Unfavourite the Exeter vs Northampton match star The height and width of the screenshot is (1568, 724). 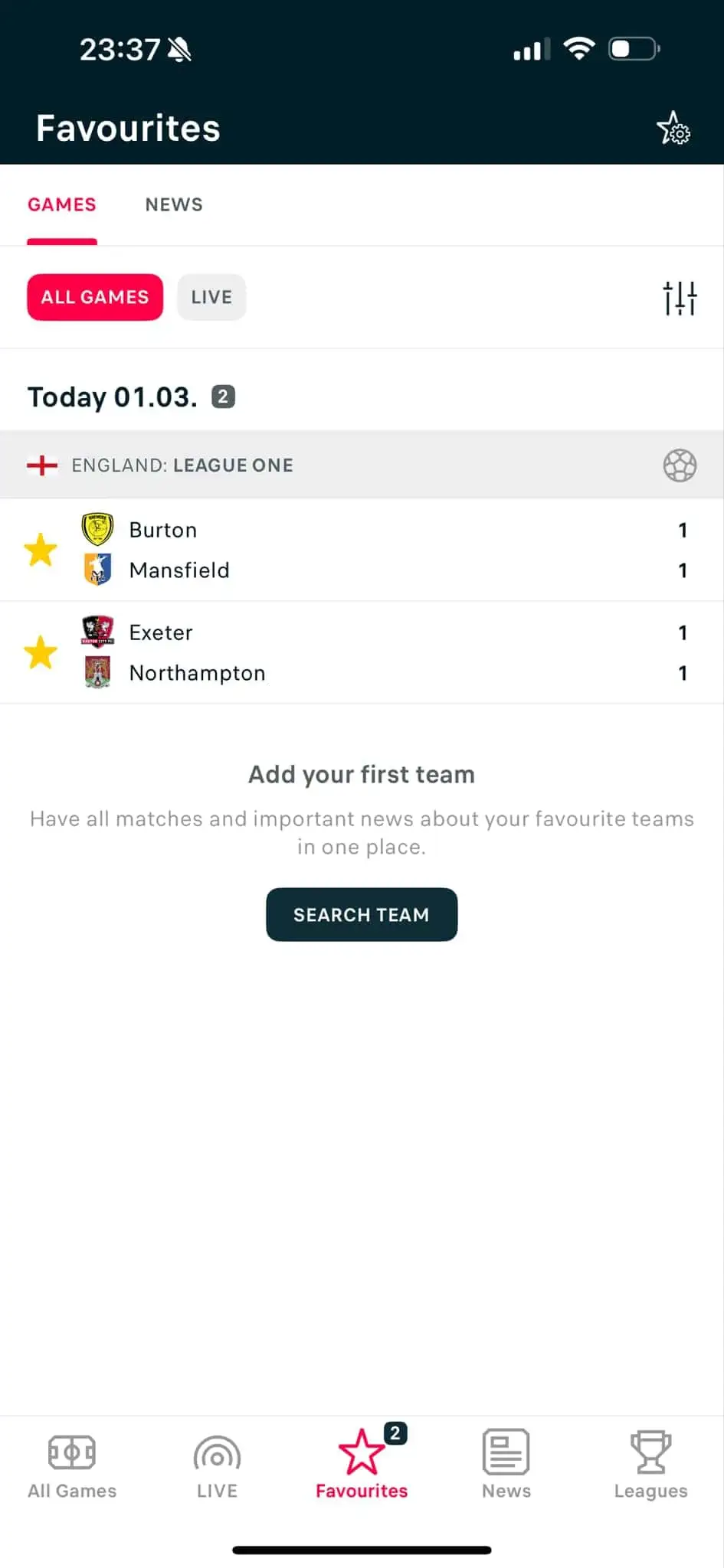(x=41, y=652)
